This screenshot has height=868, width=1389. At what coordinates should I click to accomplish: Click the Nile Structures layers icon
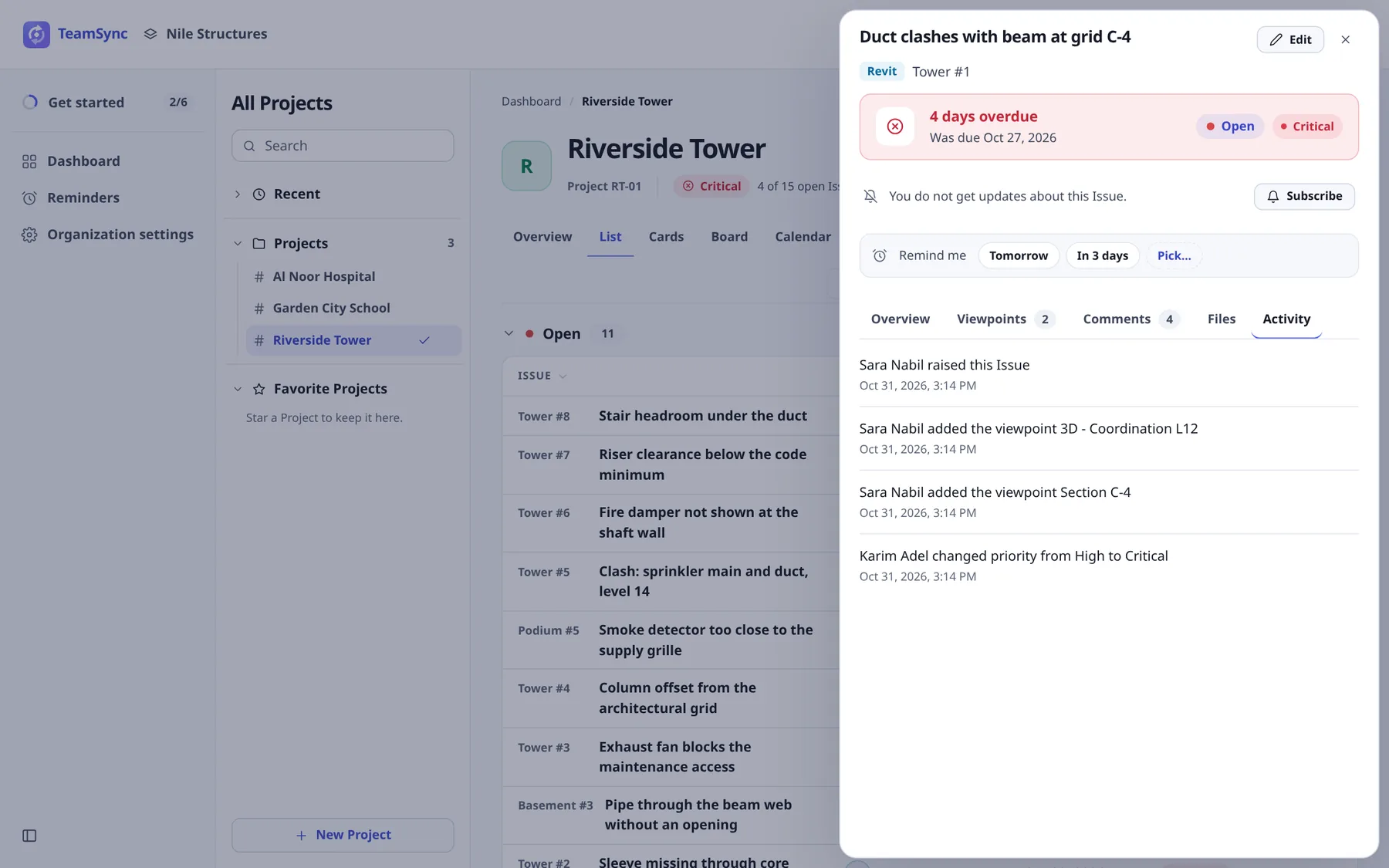pos(150,34)
